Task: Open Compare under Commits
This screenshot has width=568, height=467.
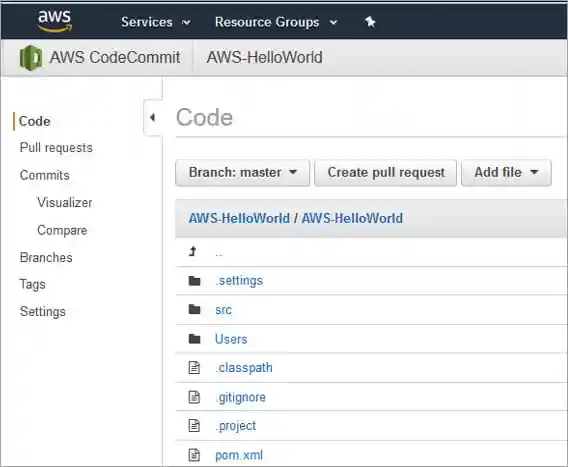Action: pos(62,230)
